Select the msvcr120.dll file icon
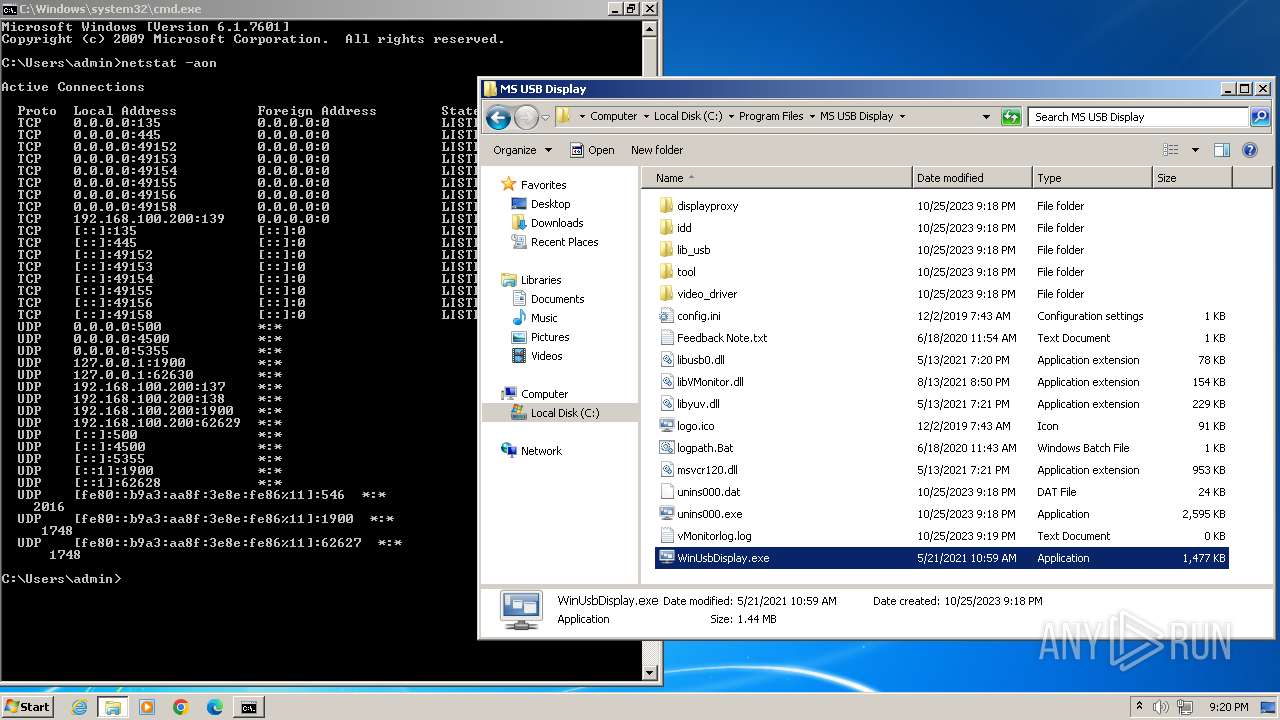 click(x=667, y=470)
